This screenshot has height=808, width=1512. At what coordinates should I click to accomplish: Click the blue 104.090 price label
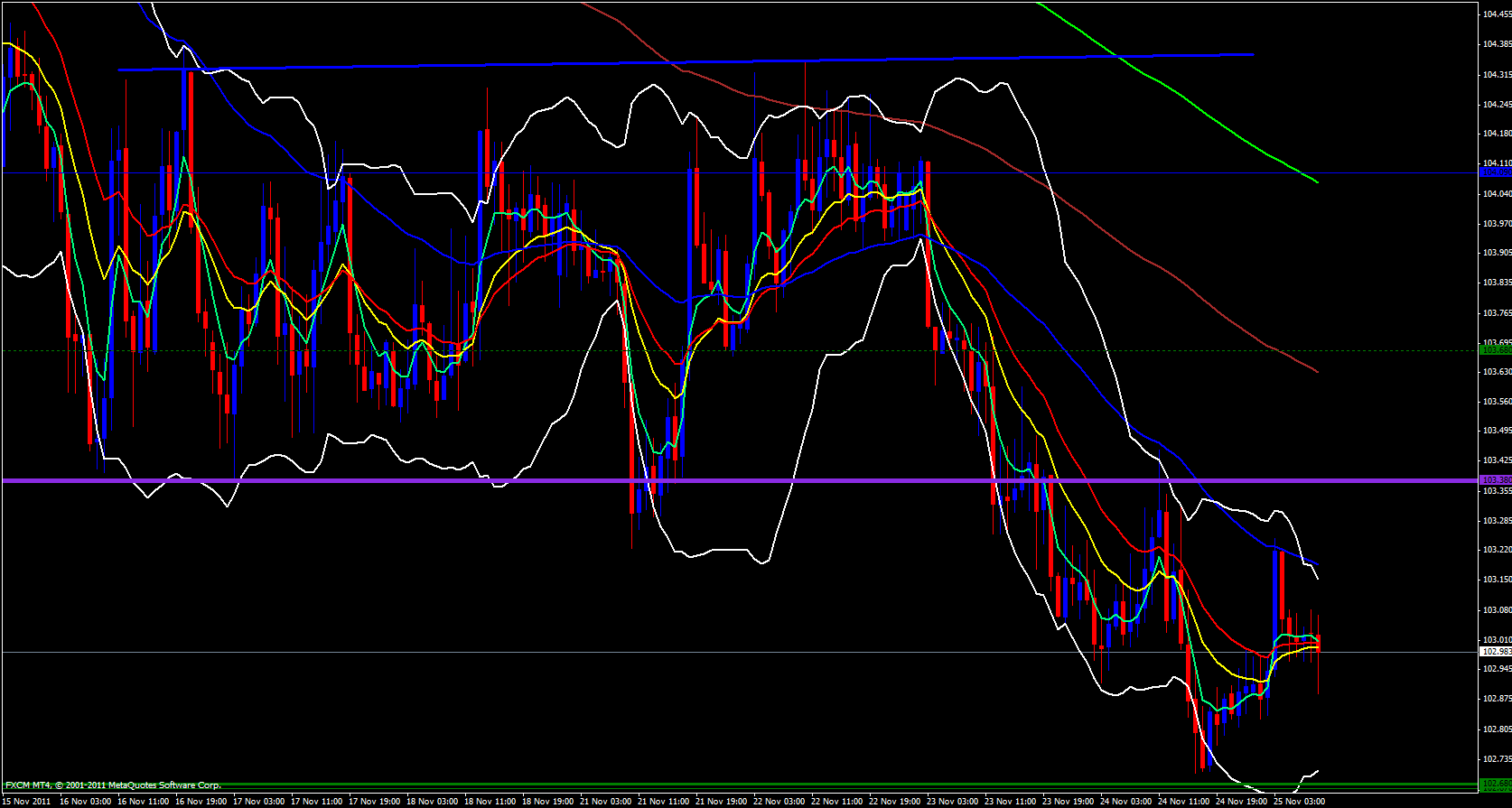point(1495,172)
